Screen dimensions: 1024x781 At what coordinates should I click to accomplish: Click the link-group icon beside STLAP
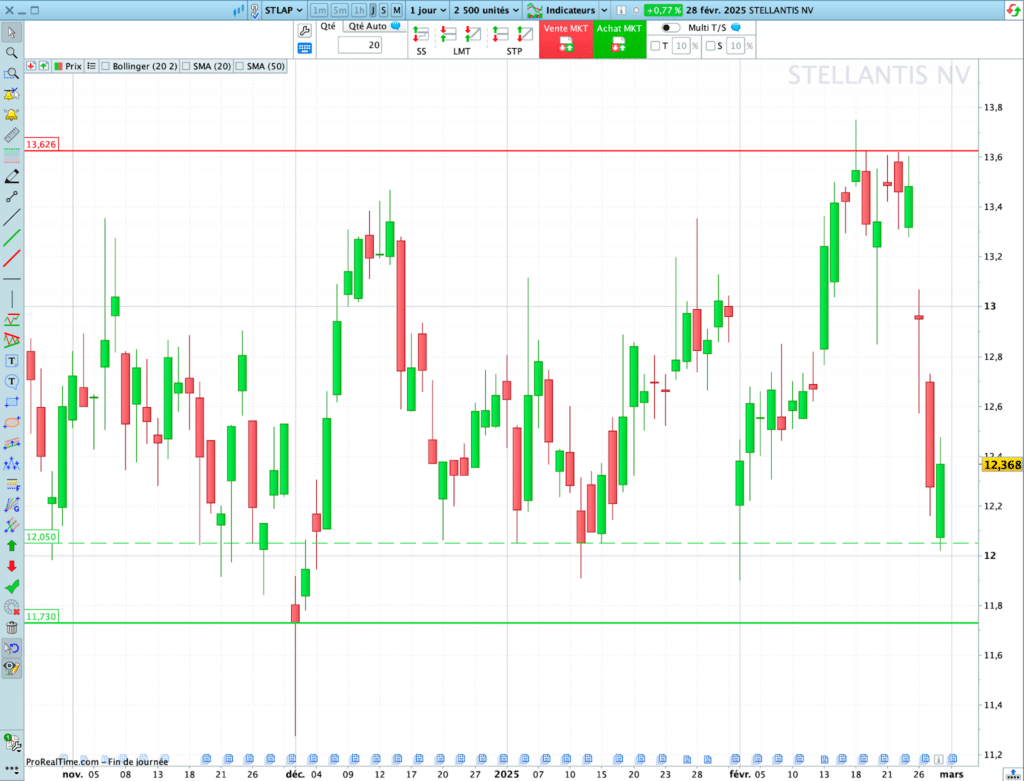tap(254, 10)
